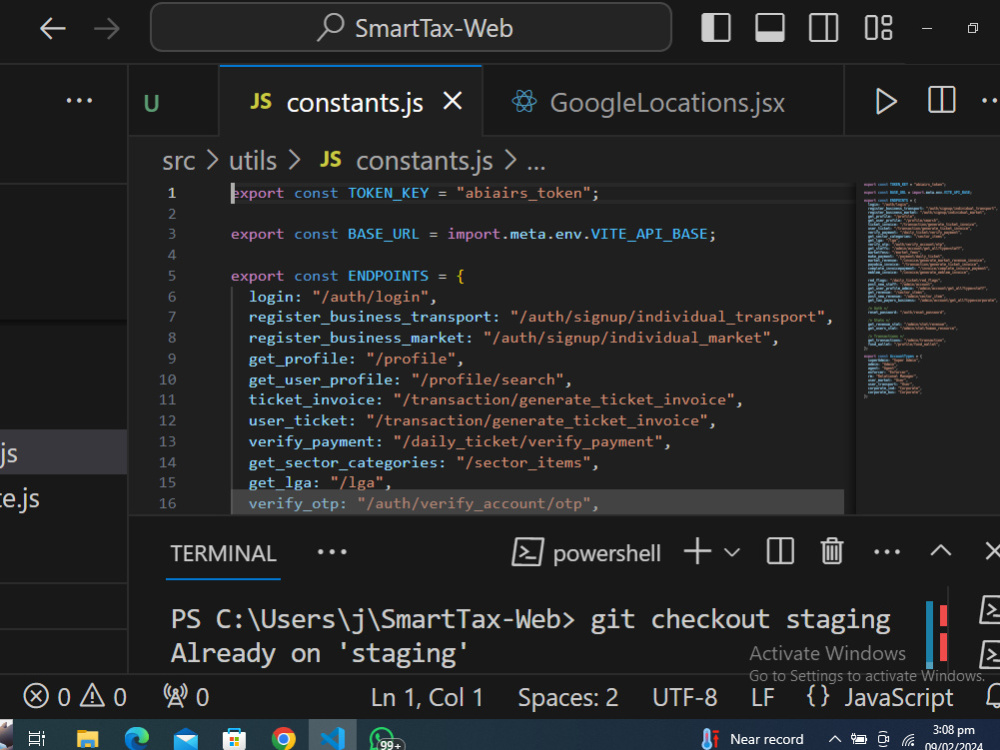Open terminal more actions ellipsis
The width and height of the screenshot is (1000, 750).
(886, 552)
